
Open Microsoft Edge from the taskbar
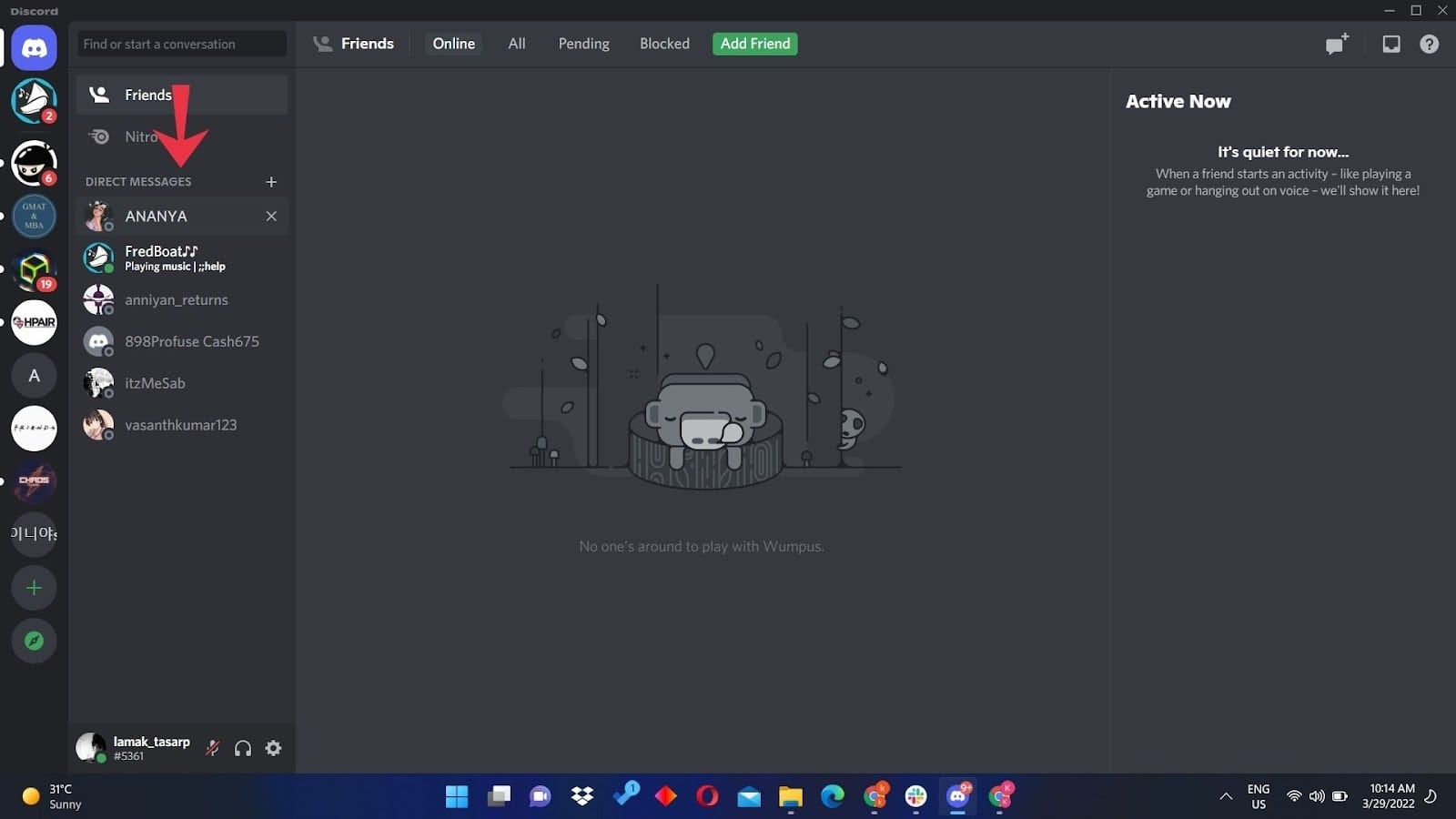point(832,796)
